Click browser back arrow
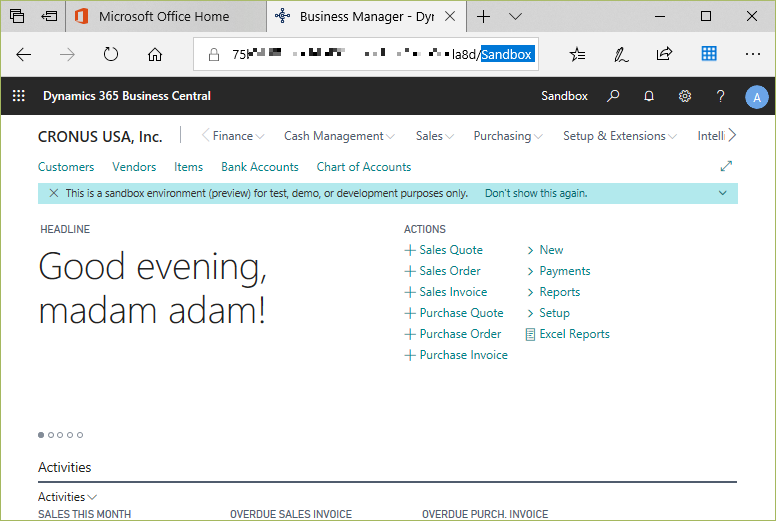The width and height of the screenshot is (776, 521). click(23, 54)
